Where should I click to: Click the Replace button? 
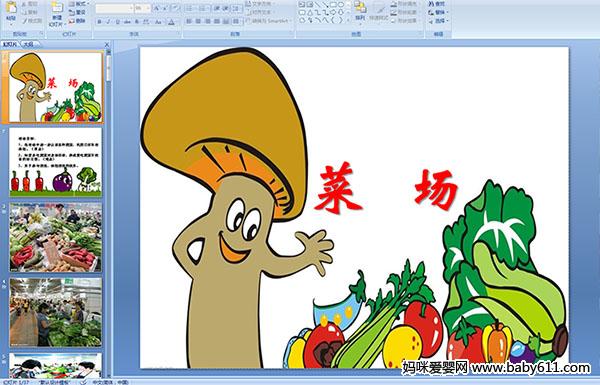click(437, 12)
